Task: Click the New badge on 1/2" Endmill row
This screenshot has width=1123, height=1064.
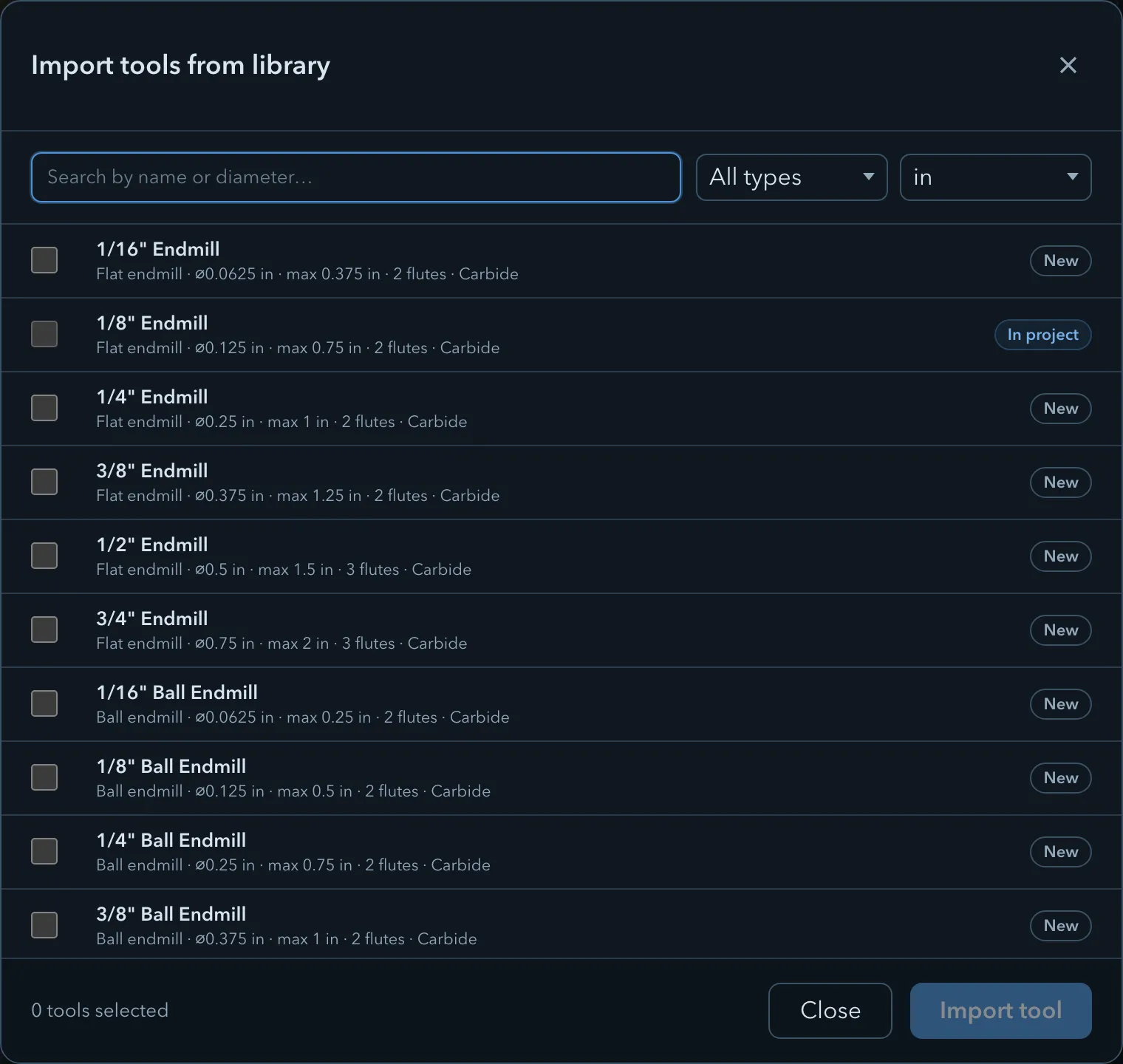Action: 1060,556
